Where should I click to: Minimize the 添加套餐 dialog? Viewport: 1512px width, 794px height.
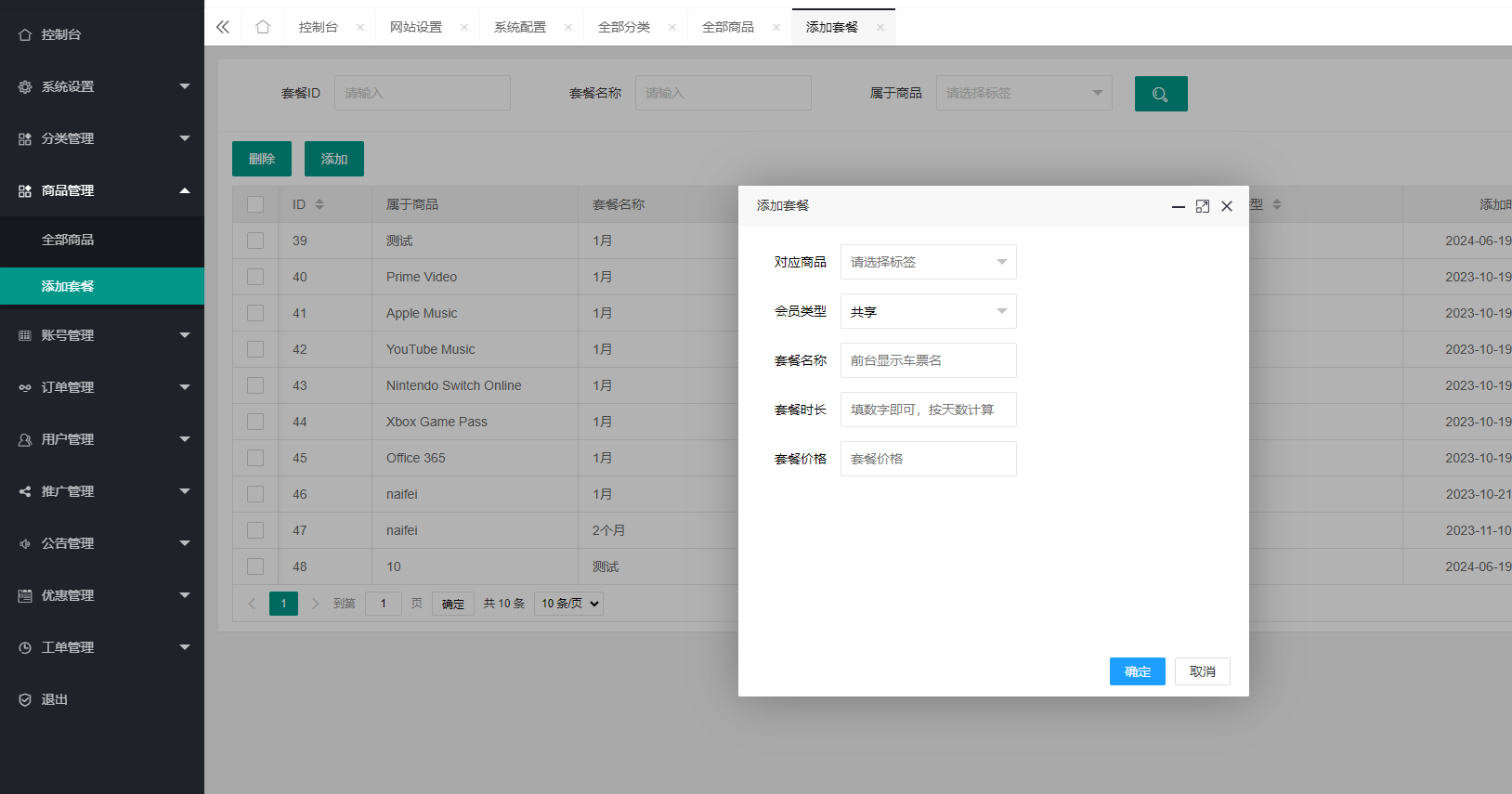point(1179,206)
